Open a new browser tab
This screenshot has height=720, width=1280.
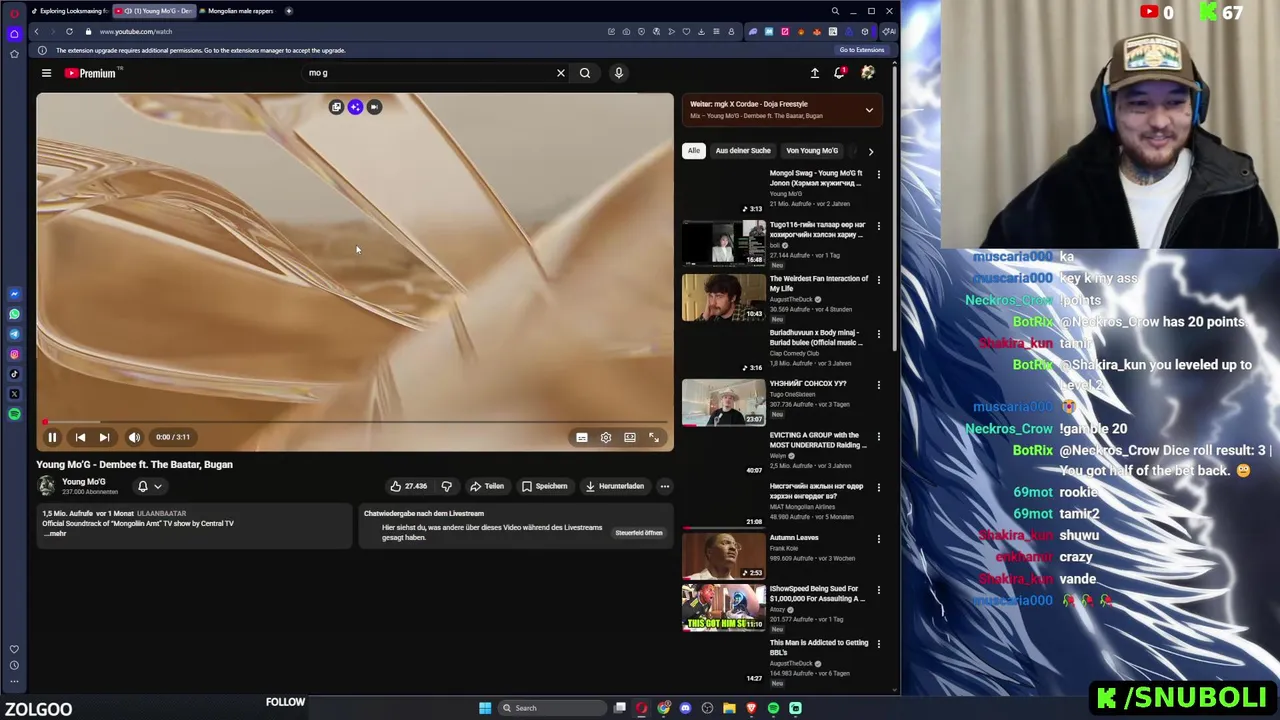(288, 11)
